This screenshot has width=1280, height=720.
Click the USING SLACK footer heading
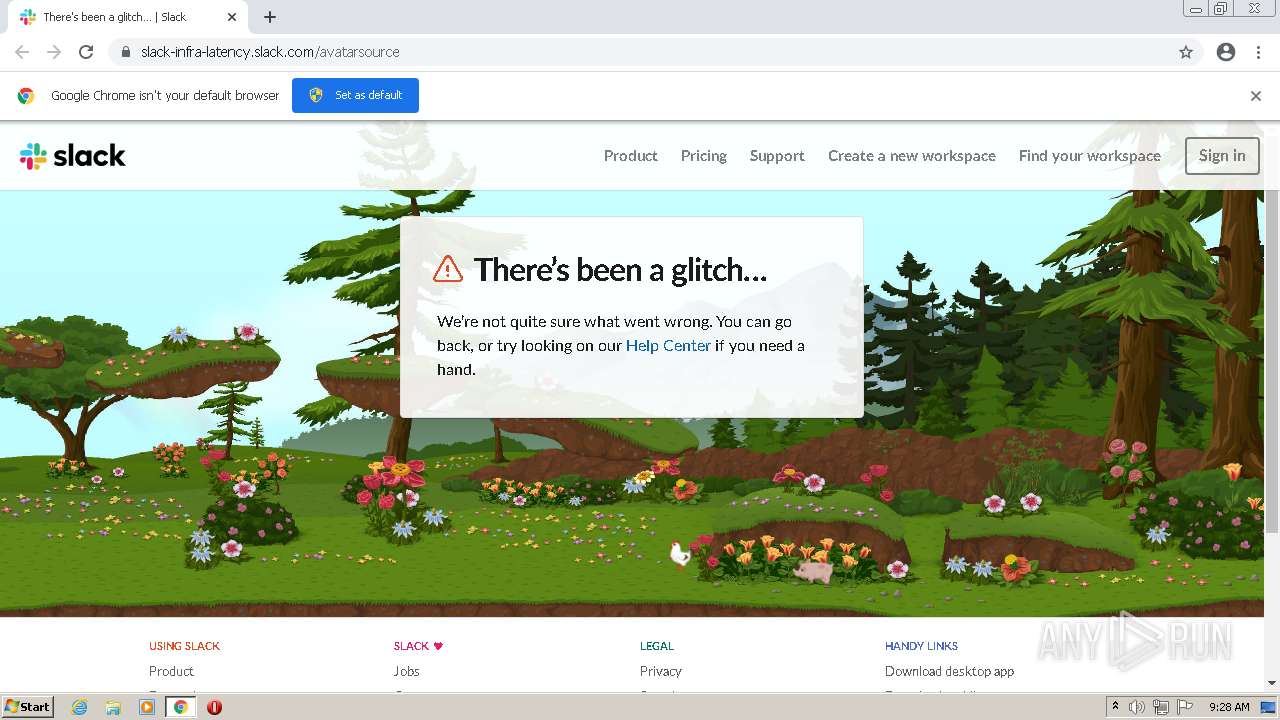(x=184, y=646)
